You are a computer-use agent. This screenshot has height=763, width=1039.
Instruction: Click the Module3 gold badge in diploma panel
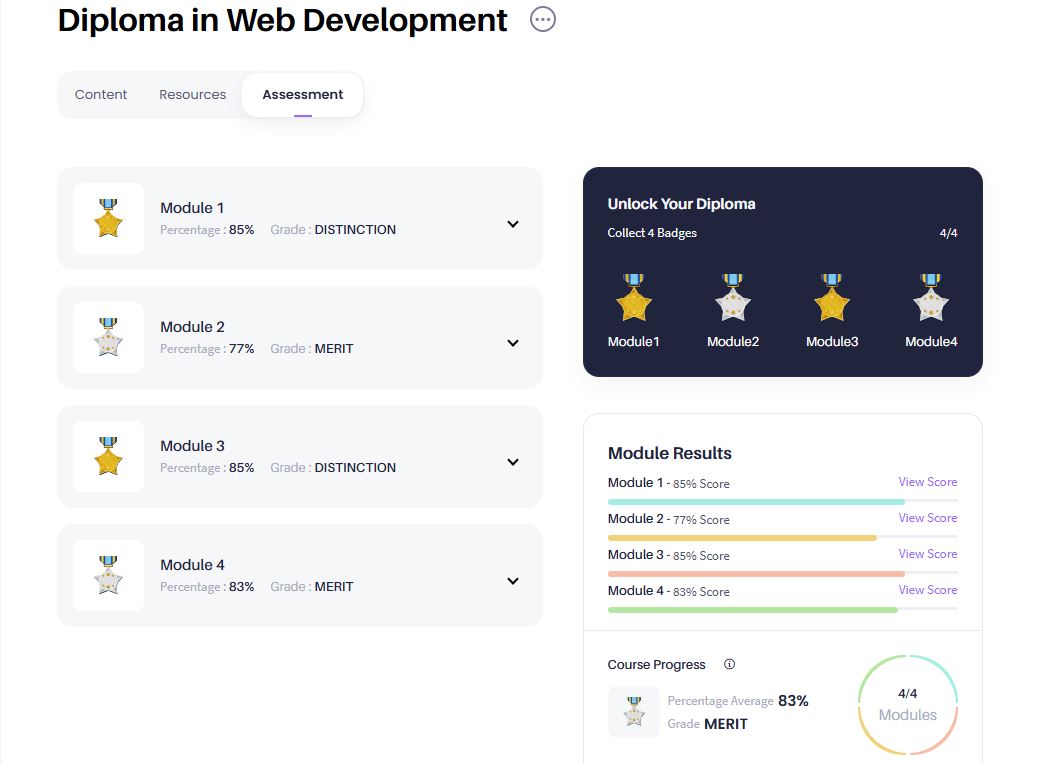click(x=832, y=298)
